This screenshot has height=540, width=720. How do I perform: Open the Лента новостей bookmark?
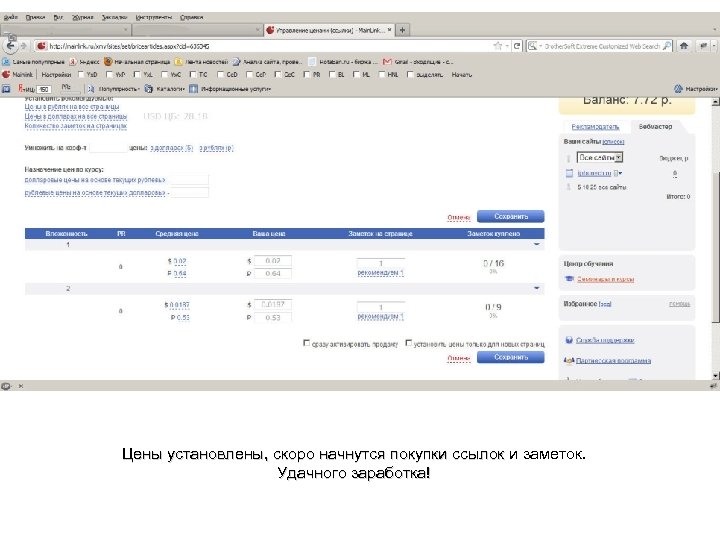coord(201,62)
